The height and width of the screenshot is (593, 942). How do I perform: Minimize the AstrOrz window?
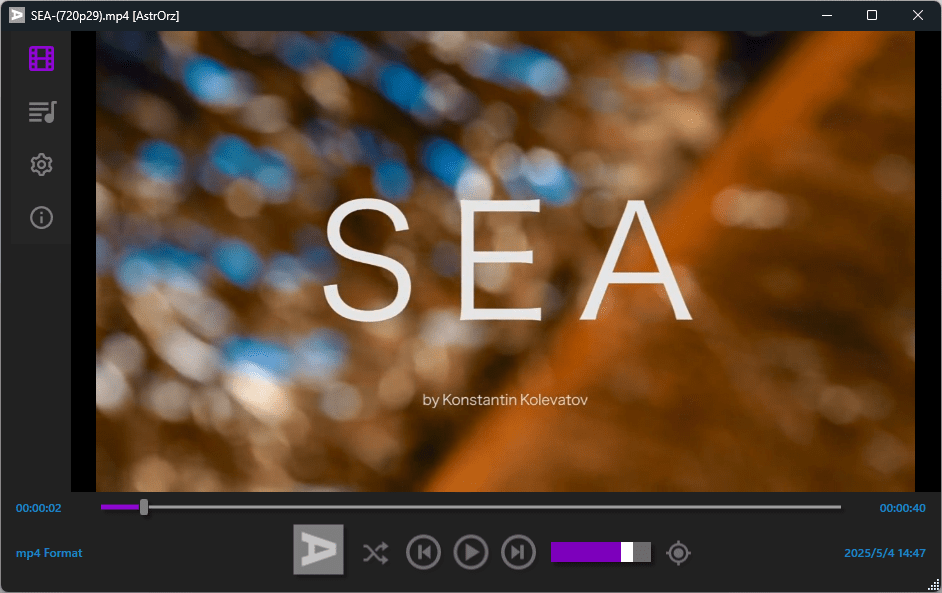point(827,15)
